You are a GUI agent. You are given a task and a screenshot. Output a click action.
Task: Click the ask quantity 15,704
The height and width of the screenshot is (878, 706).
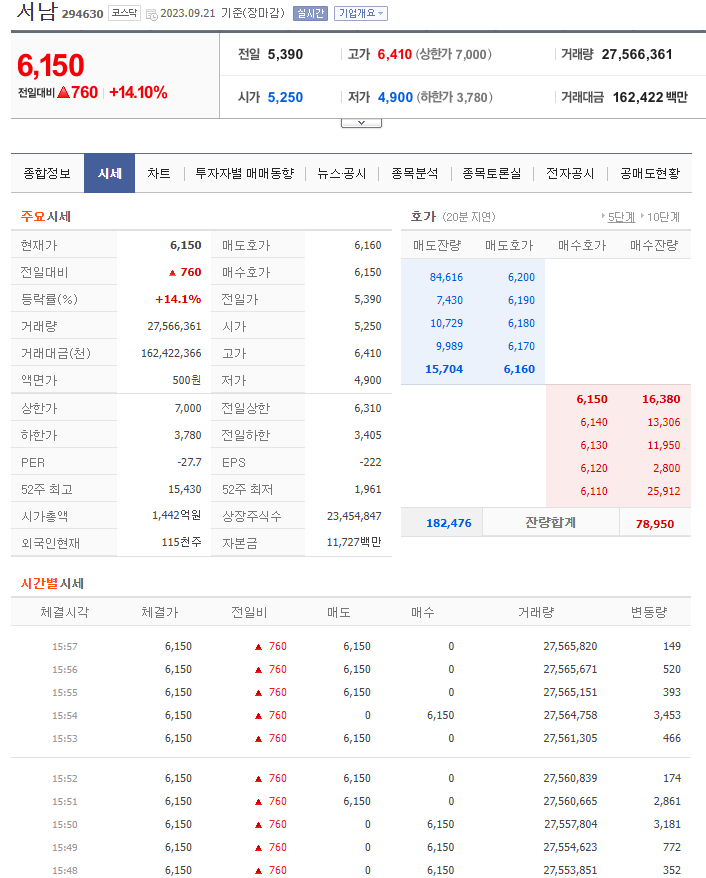click(444, 369)
